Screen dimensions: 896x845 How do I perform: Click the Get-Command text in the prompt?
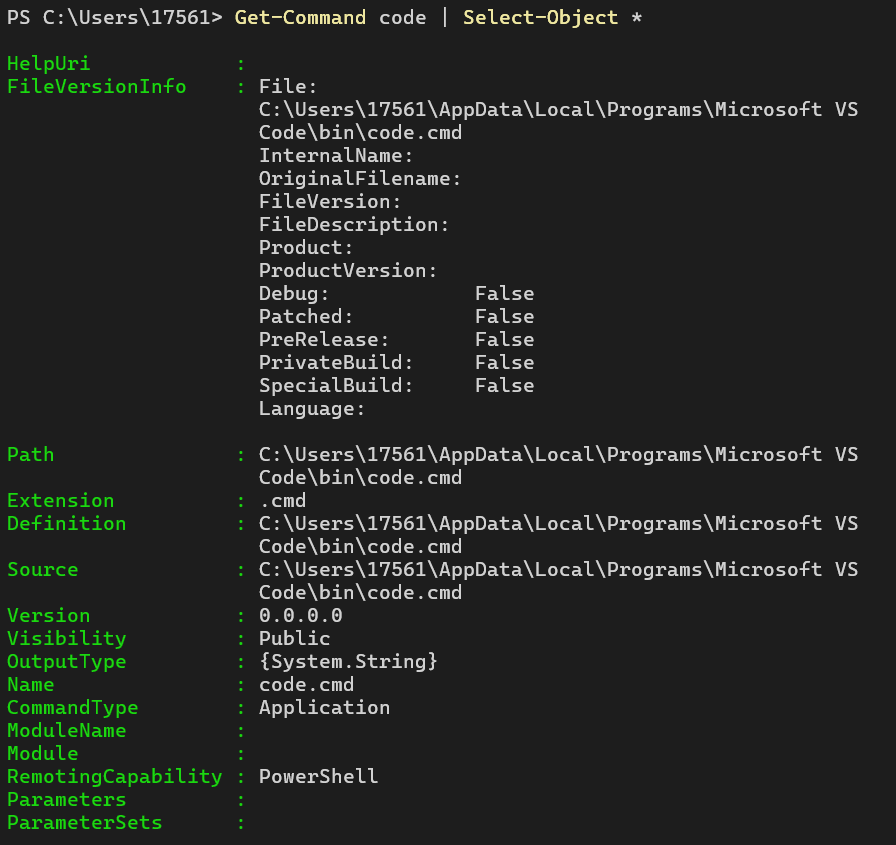pos(300,18)
